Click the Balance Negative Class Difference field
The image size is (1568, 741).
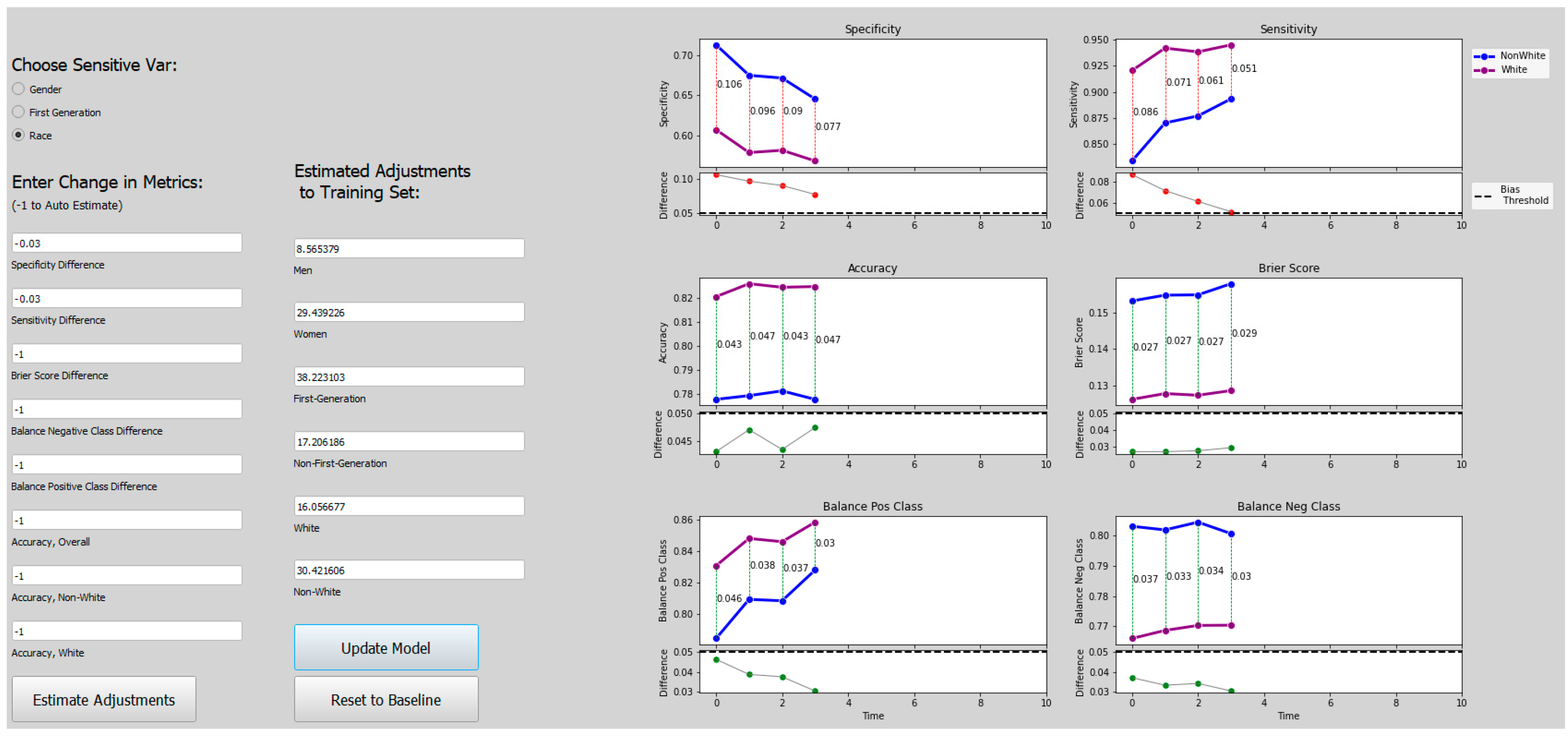click(126, 409)
